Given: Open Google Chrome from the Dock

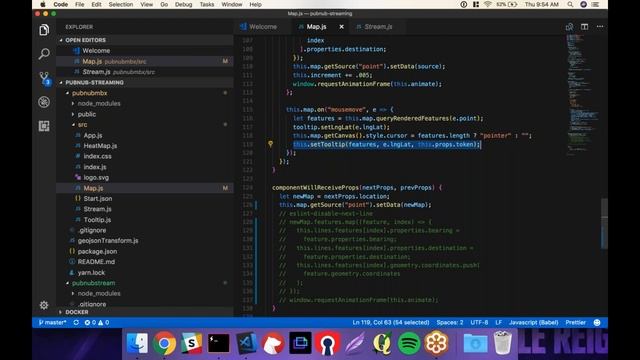Looking at the screenshot, I should pyautogui.click(x=164, y=343).
